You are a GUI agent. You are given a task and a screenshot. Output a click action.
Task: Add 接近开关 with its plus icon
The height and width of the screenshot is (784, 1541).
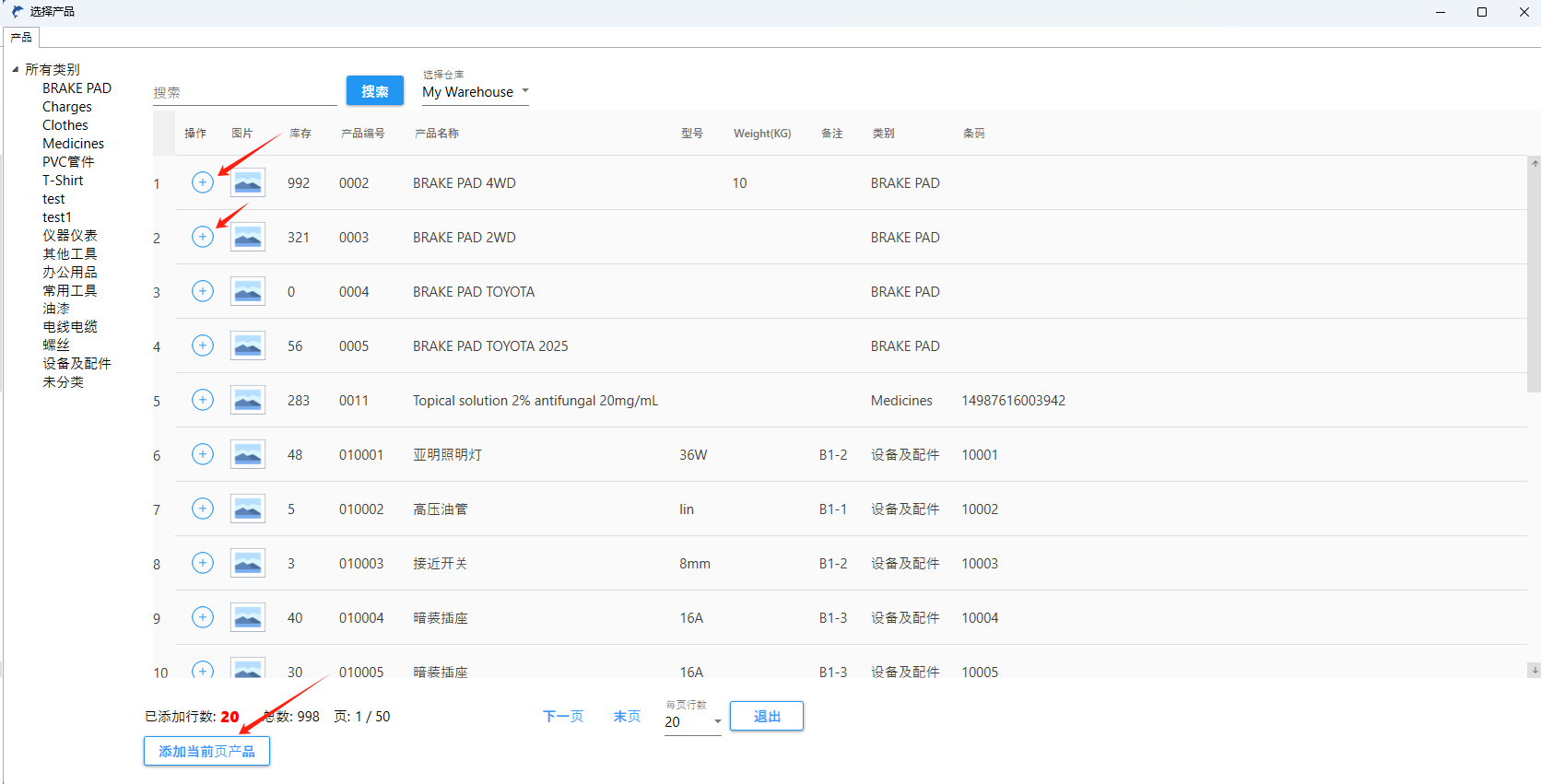click(x=203, y=563)
